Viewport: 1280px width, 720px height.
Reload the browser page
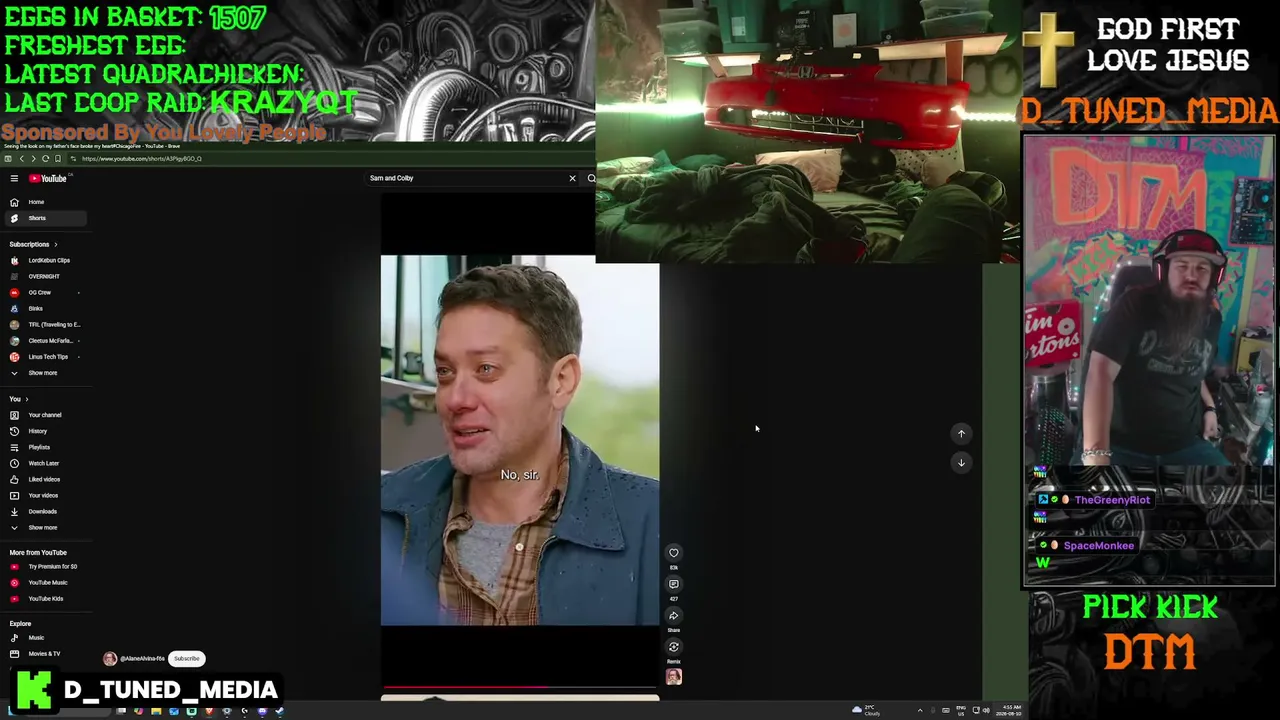45,159
